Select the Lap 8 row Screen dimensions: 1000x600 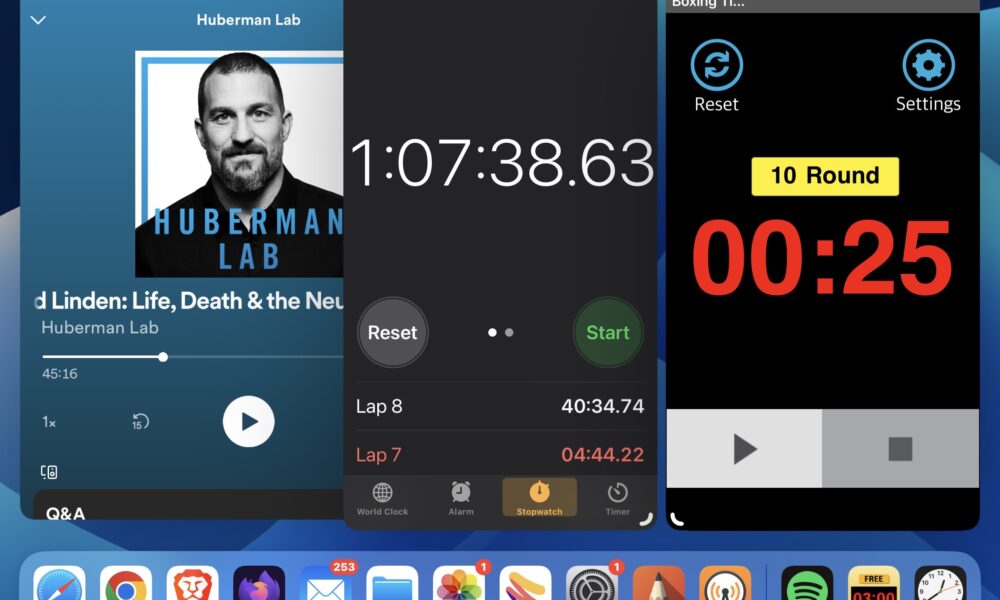click(500, 406)
